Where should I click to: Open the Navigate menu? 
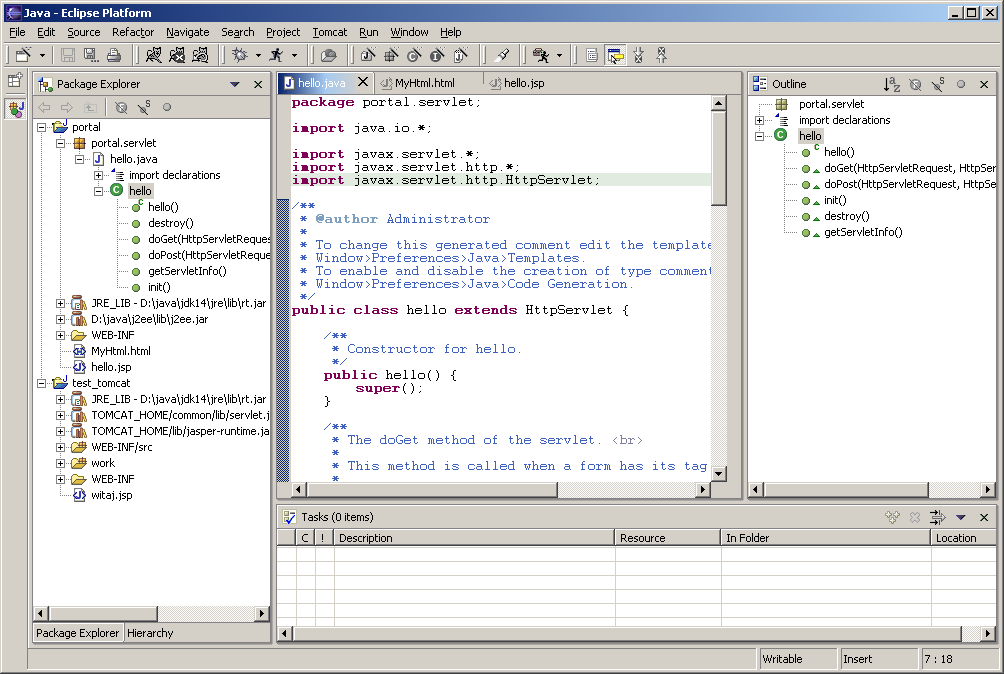[x=188, y=32]
